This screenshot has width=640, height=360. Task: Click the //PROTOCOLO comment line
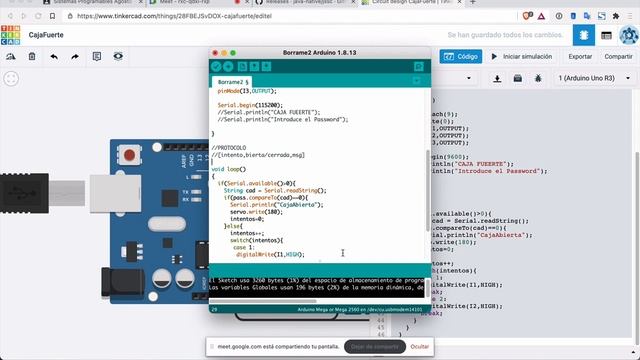point(229,148)
